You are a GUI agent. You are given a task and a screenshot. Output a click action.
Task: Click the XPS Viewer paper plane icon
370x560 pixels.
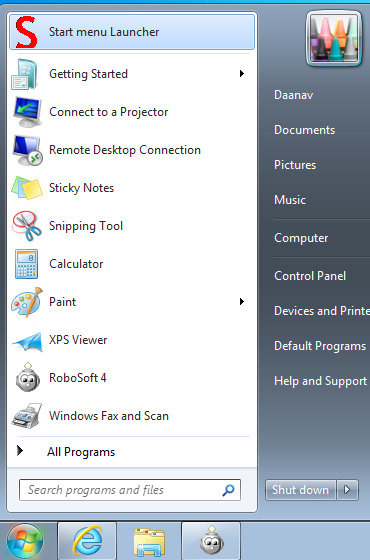click(x=28, y=341)
